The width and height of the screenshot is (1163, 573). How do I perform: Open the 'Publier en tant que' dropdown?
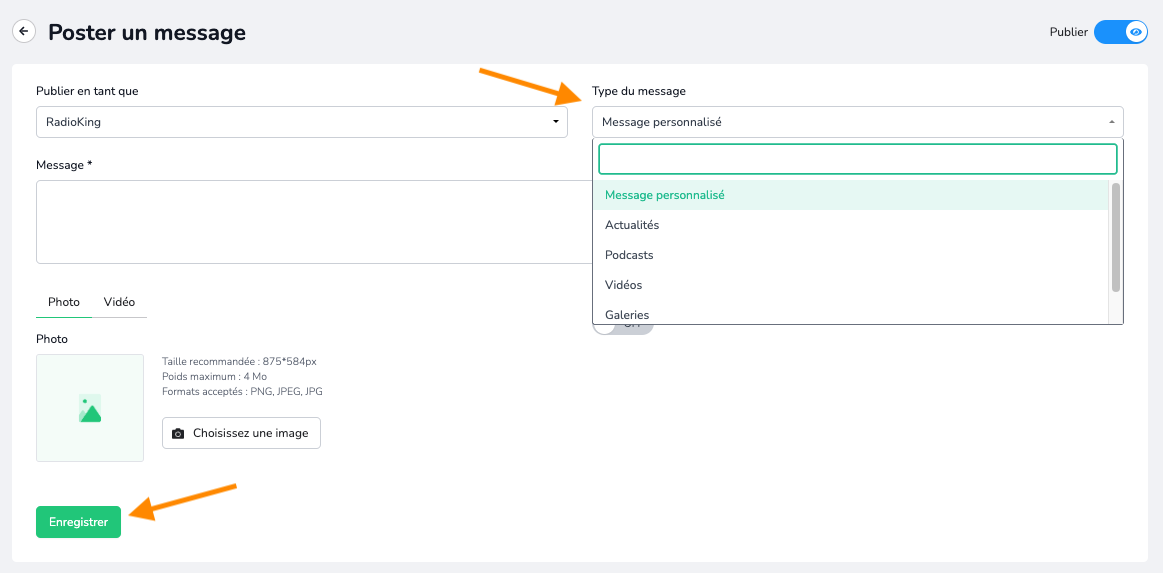(x=302, y=122)
